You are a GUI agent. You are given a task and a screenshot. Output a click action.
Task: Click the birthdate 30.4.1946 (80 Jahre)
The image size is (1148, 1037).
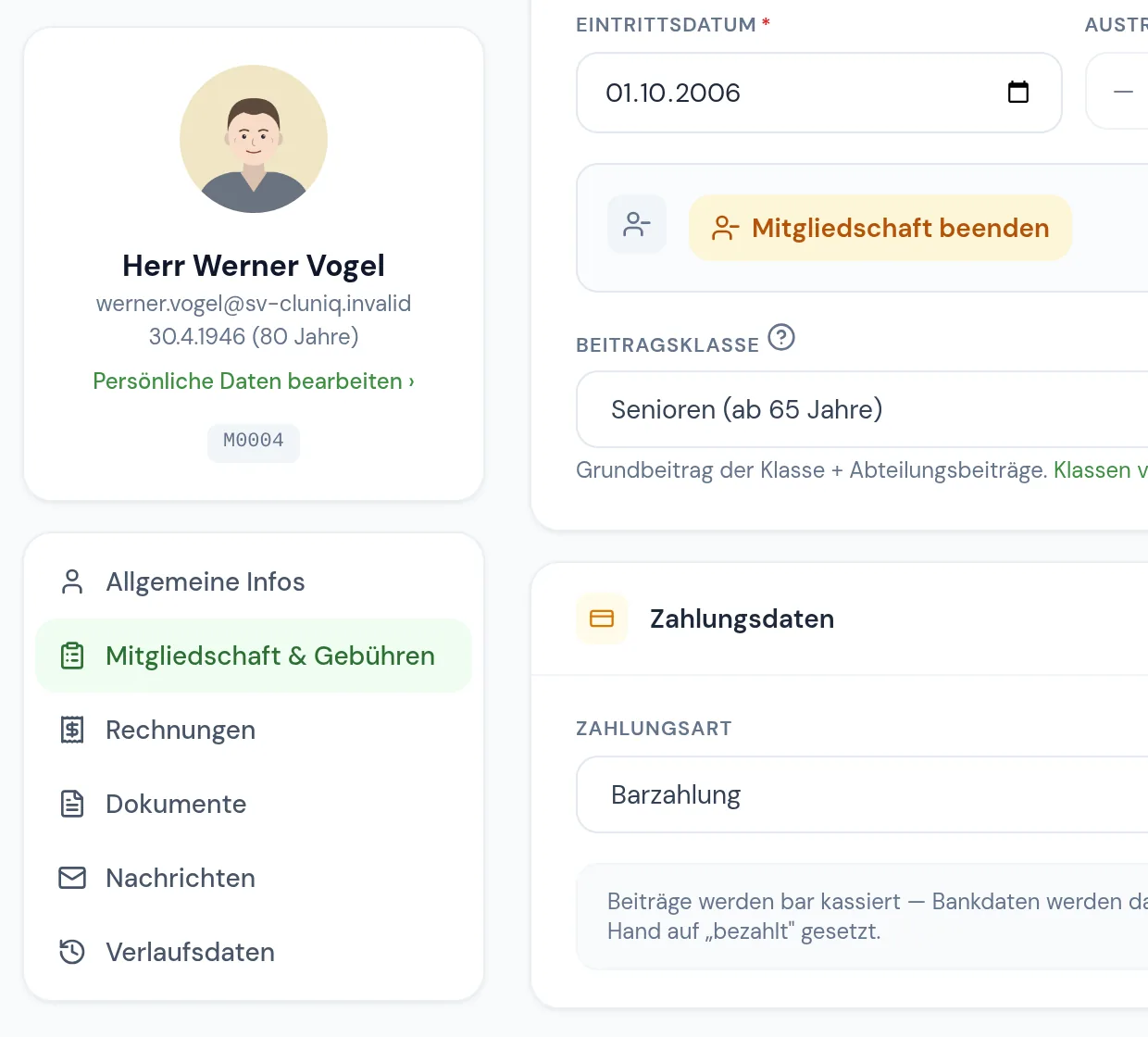coord(254,336)
